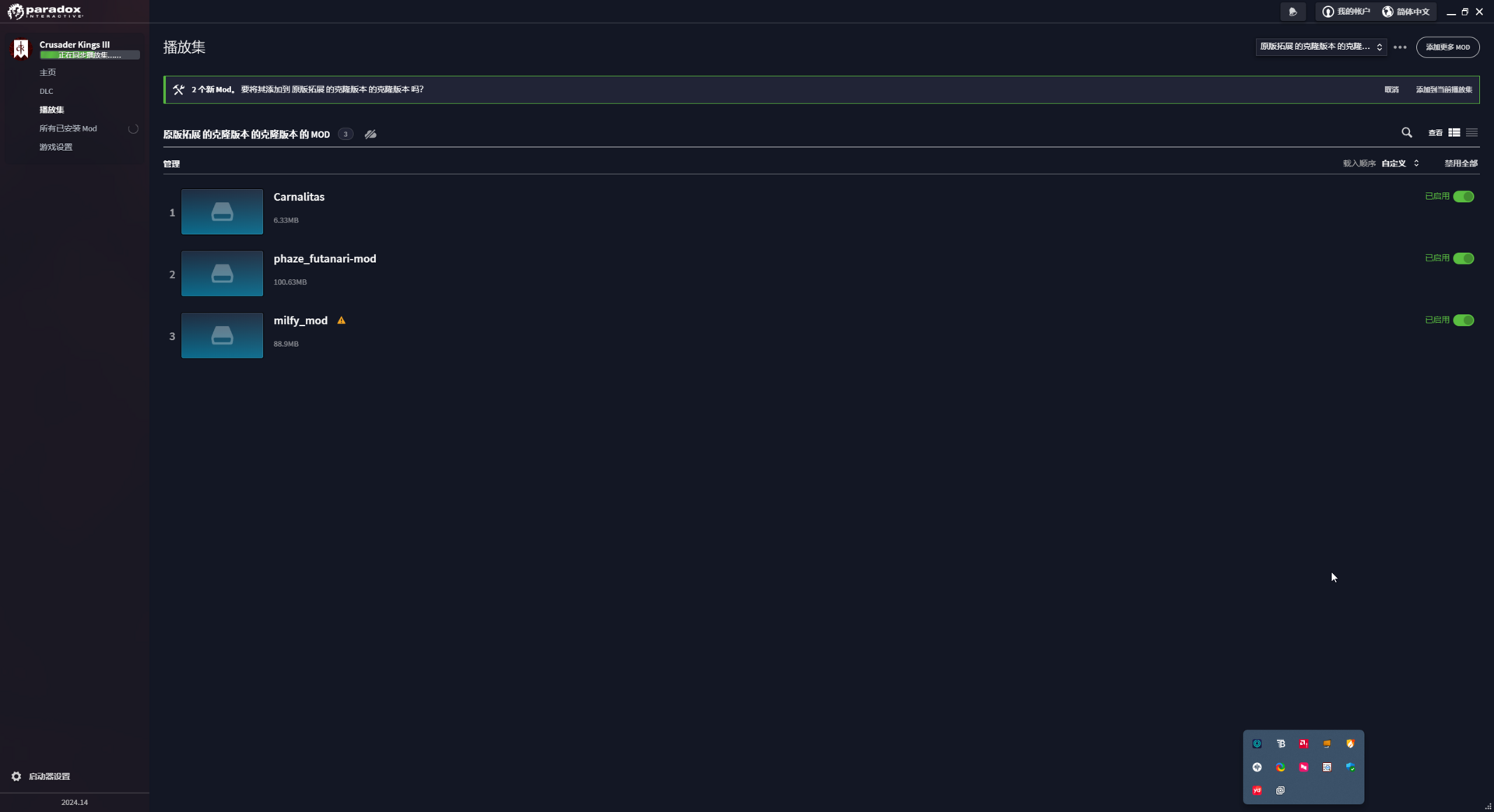Click 禁用全部 to disable all mods

tap(1461, 163)
